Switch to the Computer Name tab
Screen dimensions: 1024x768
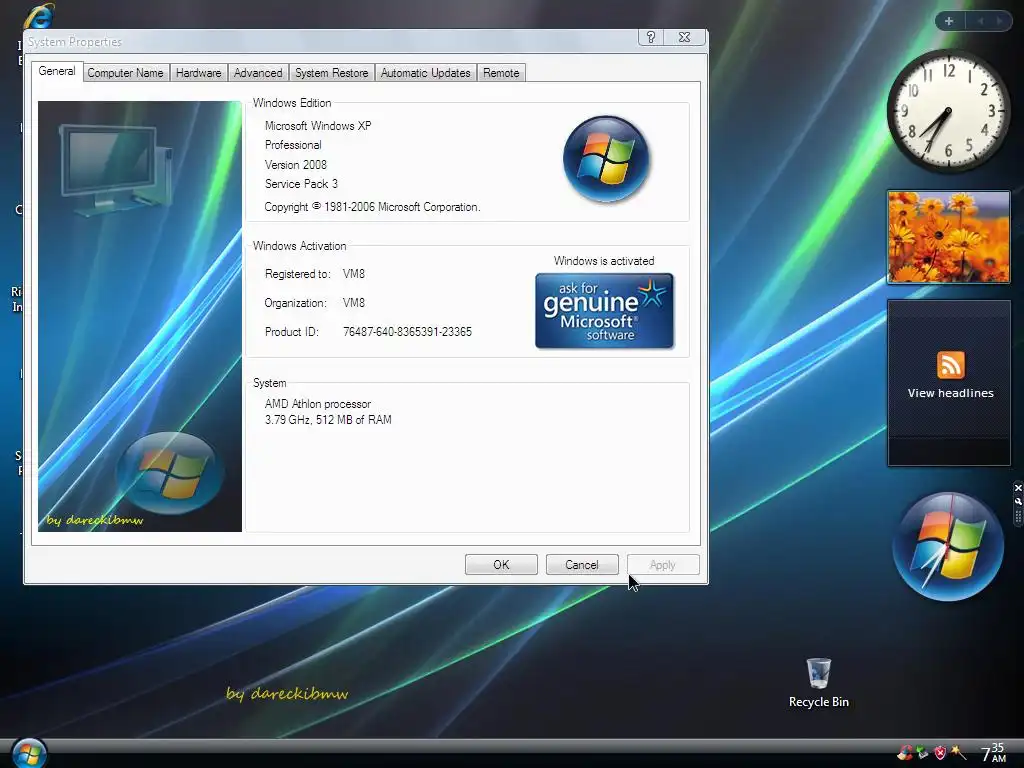(125, 72)
